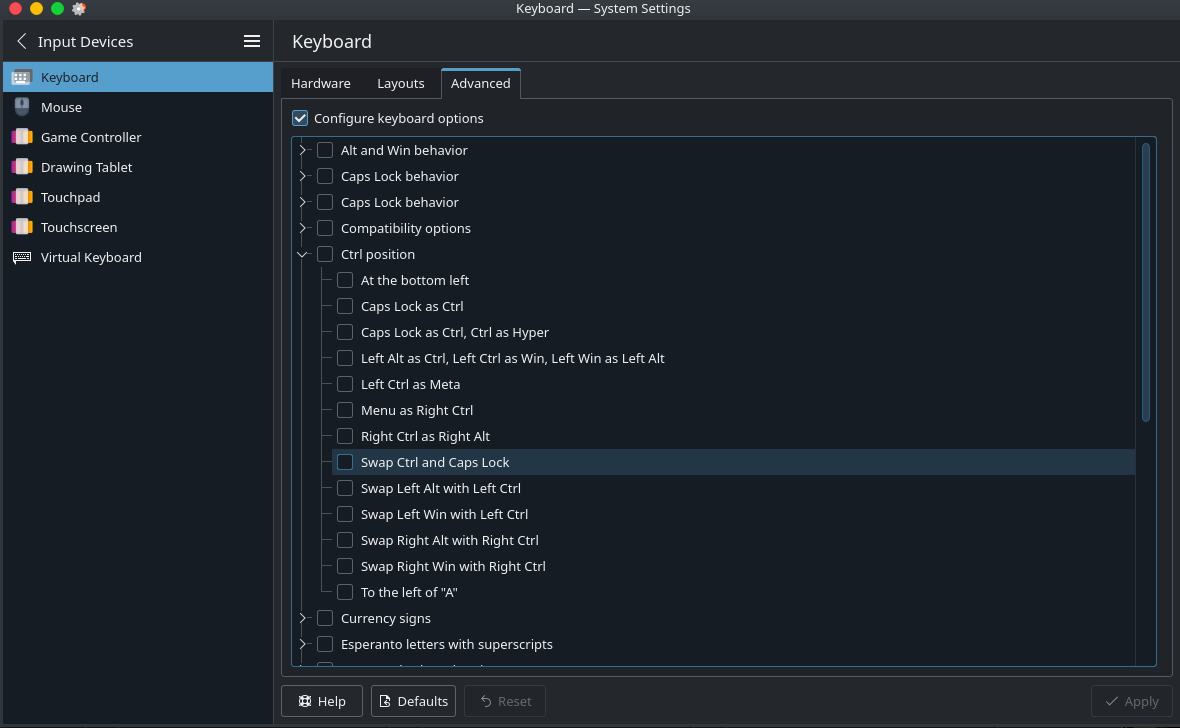Check the Ctrl position group box
The image size is (1180, 728).
coord(325,254)
